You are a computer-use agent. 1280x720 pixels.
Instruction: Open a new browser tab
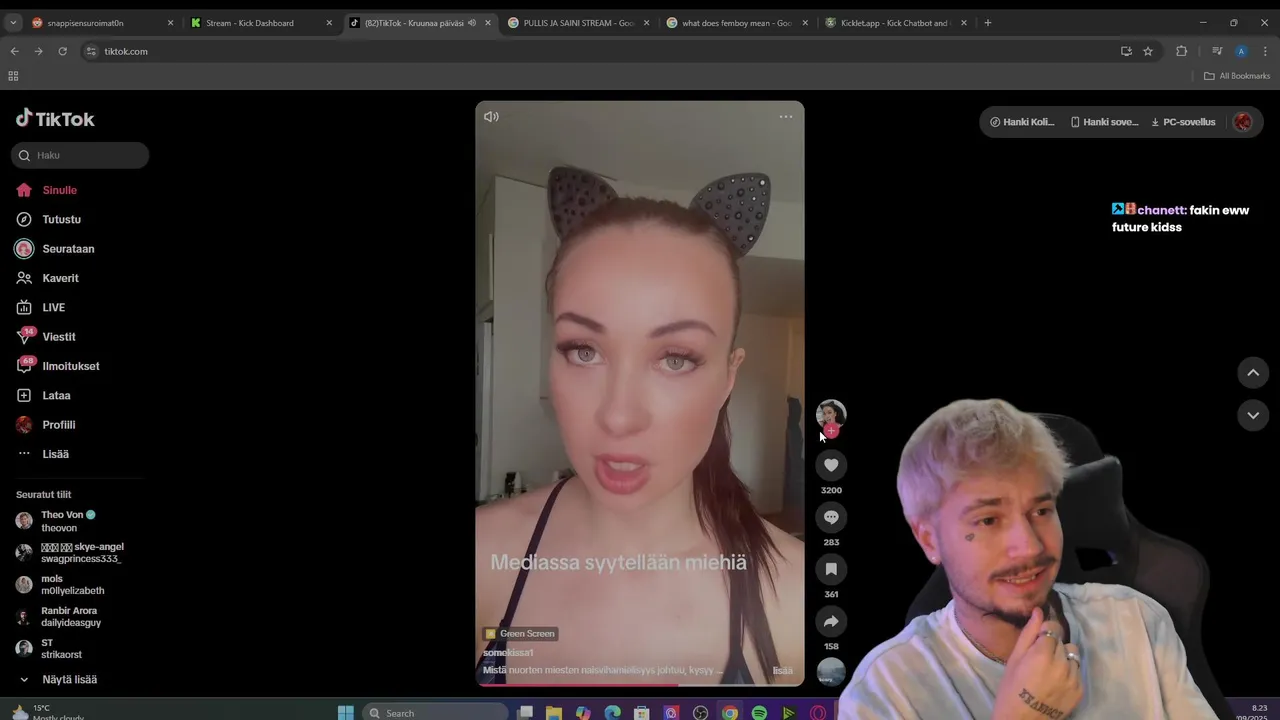pyautogui.click(x=988, y=23)
